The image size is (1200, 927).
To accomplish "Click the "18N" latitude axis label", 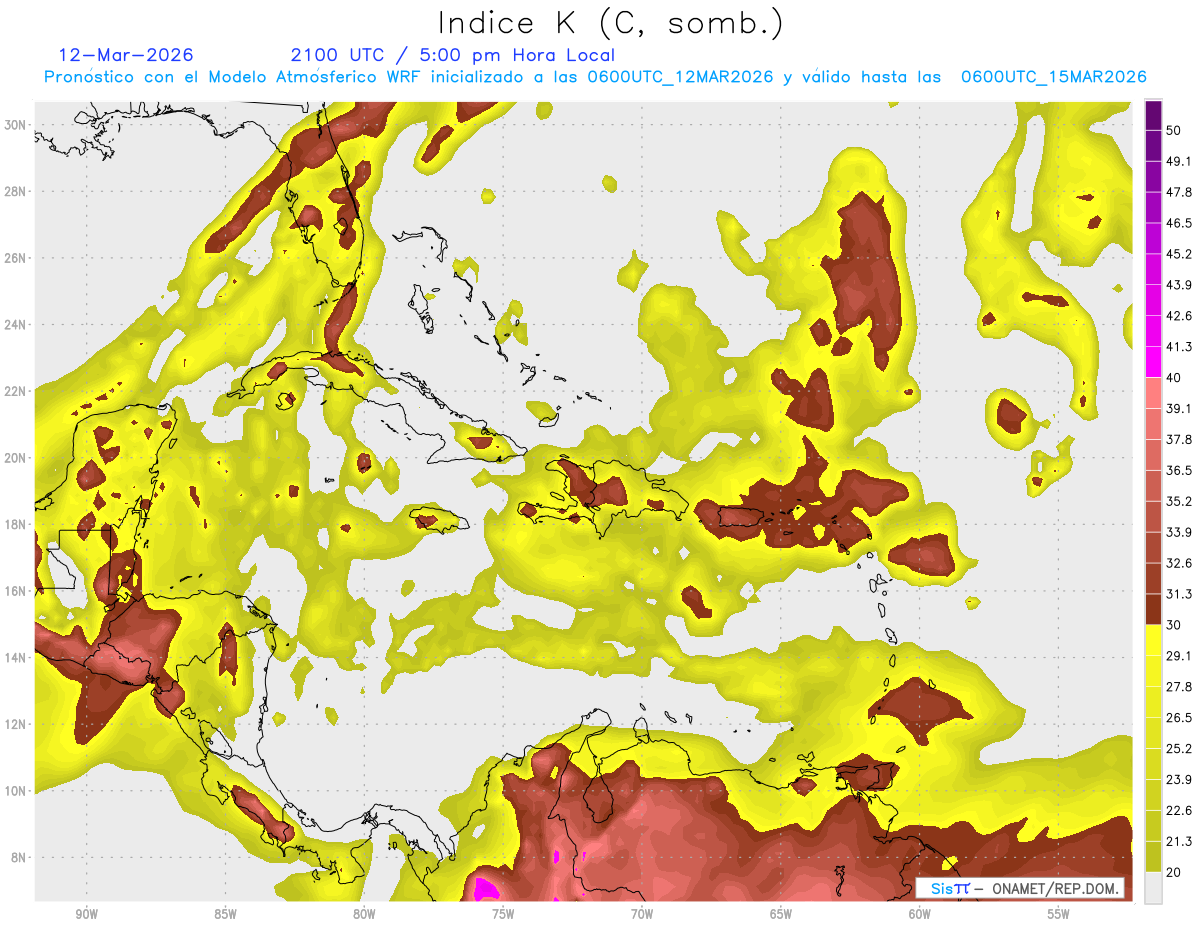I will [16, 524].
